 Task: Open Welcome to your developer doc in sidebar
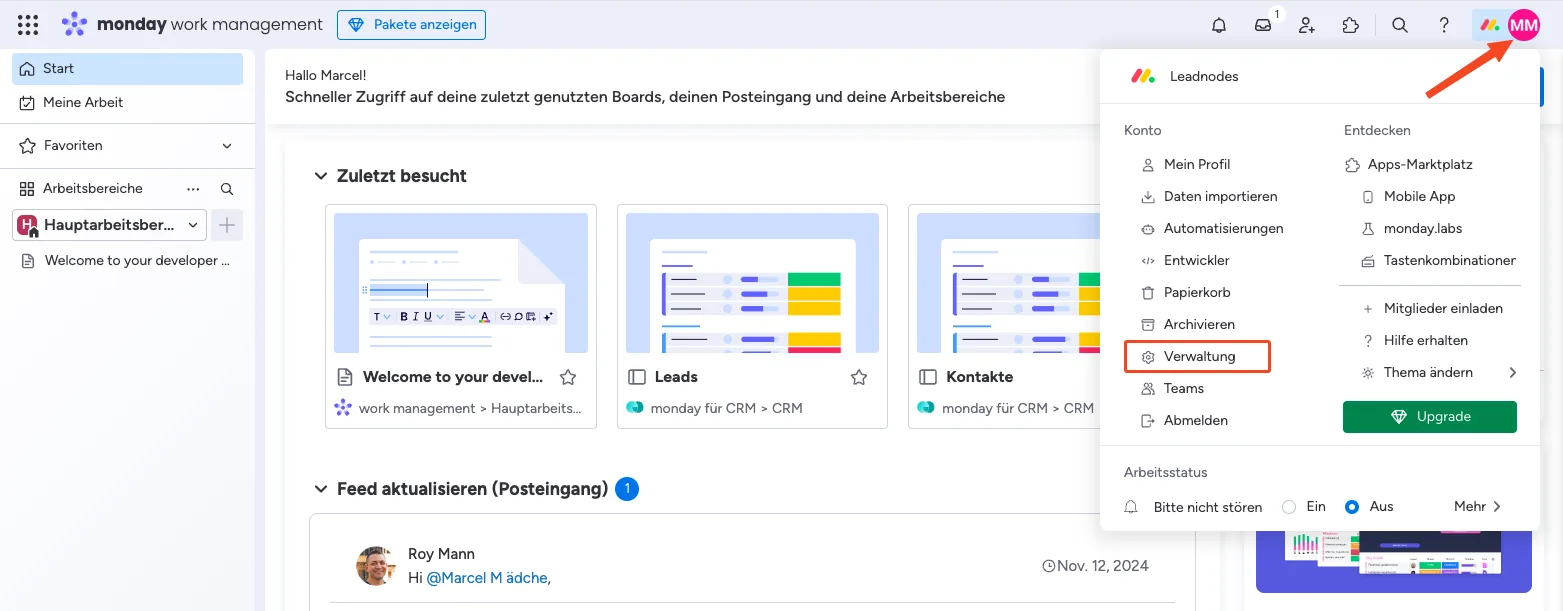pyautogui.click(x=127, y=260)
